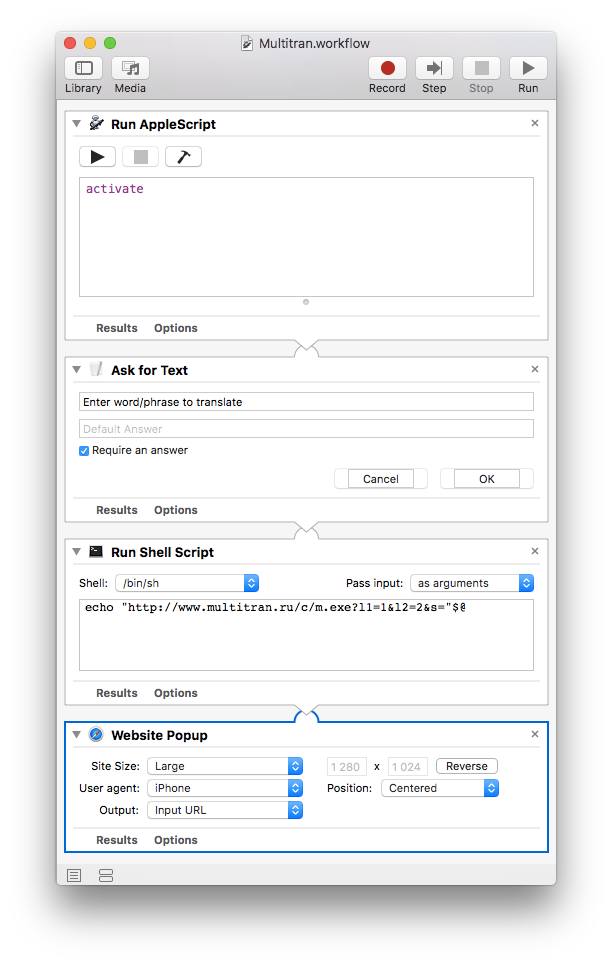Open the User agent dropdown

point(225,788)
